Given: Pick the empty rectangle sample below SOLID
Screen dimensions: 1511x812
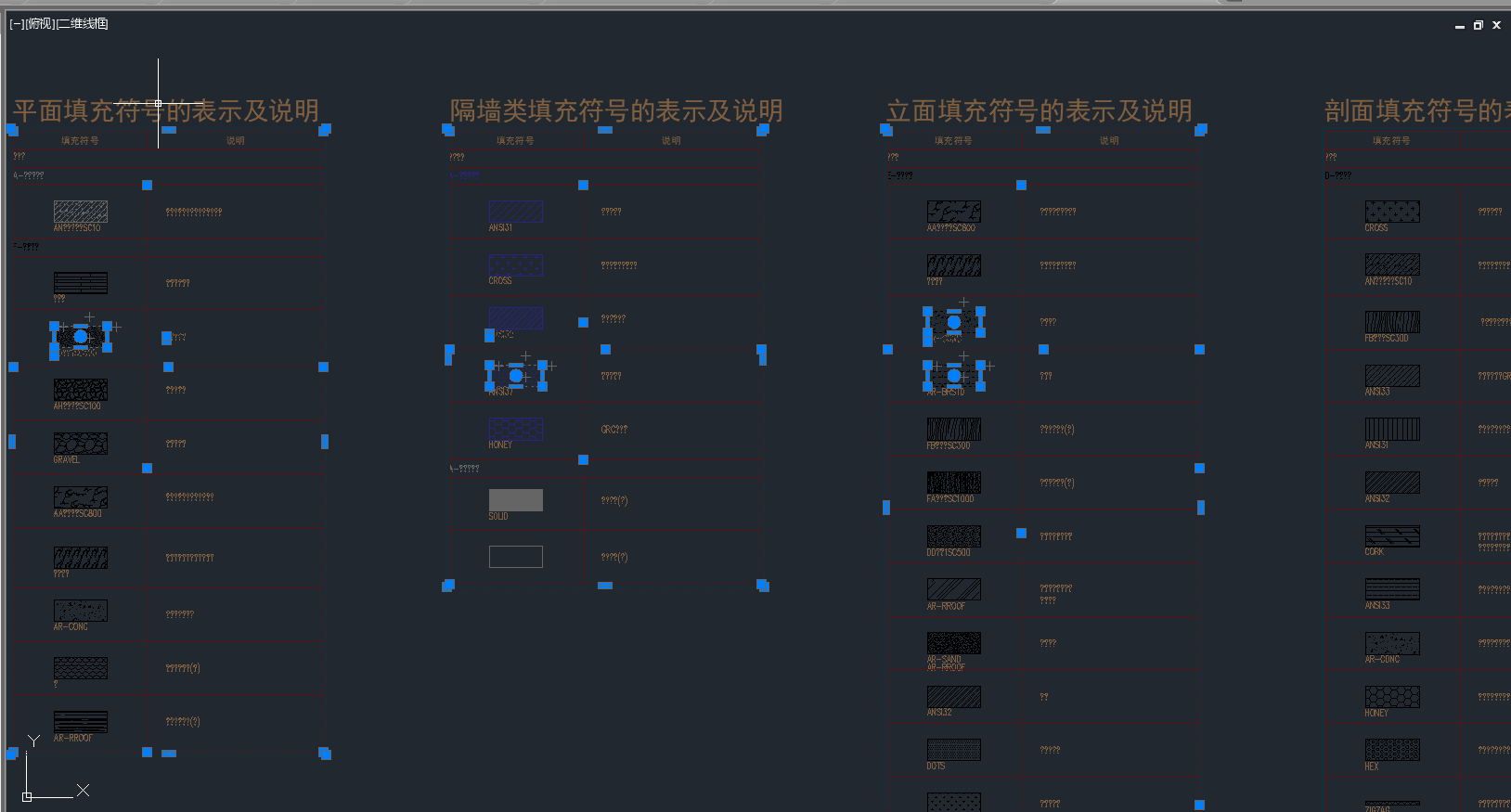Looking at the screenshot, I should click(516, 557).
